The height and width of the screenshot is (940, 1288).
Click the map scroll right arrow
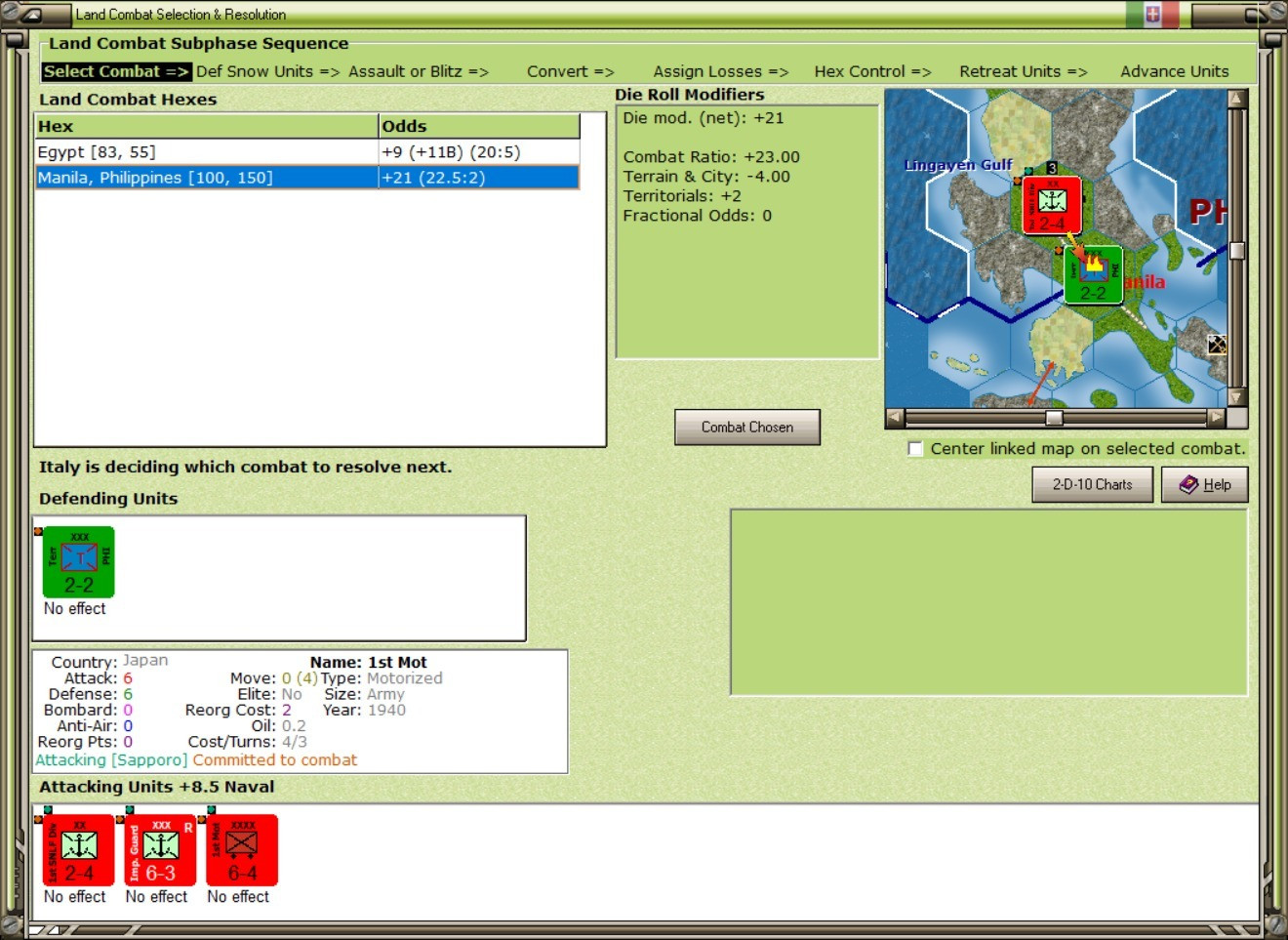[1216, 418]
